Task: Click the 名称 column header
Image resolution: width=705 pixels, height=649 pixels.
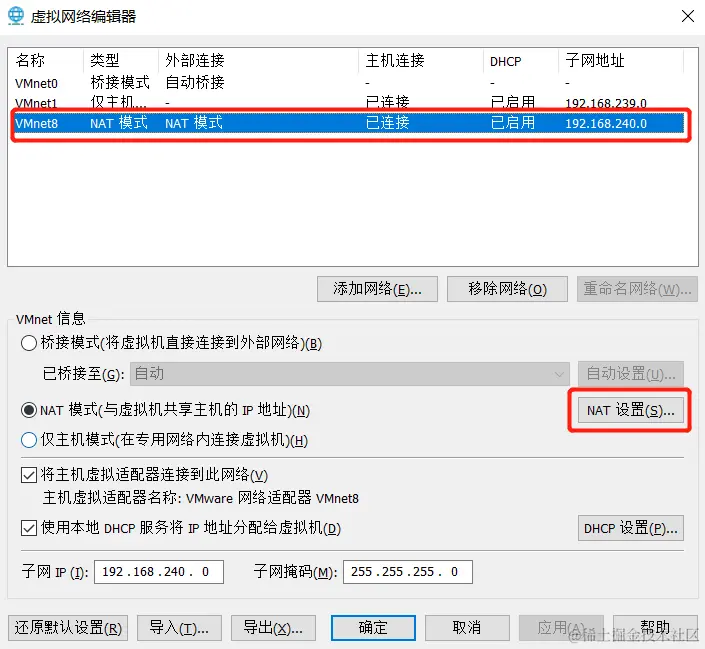Action: click(x=47, y=60)
